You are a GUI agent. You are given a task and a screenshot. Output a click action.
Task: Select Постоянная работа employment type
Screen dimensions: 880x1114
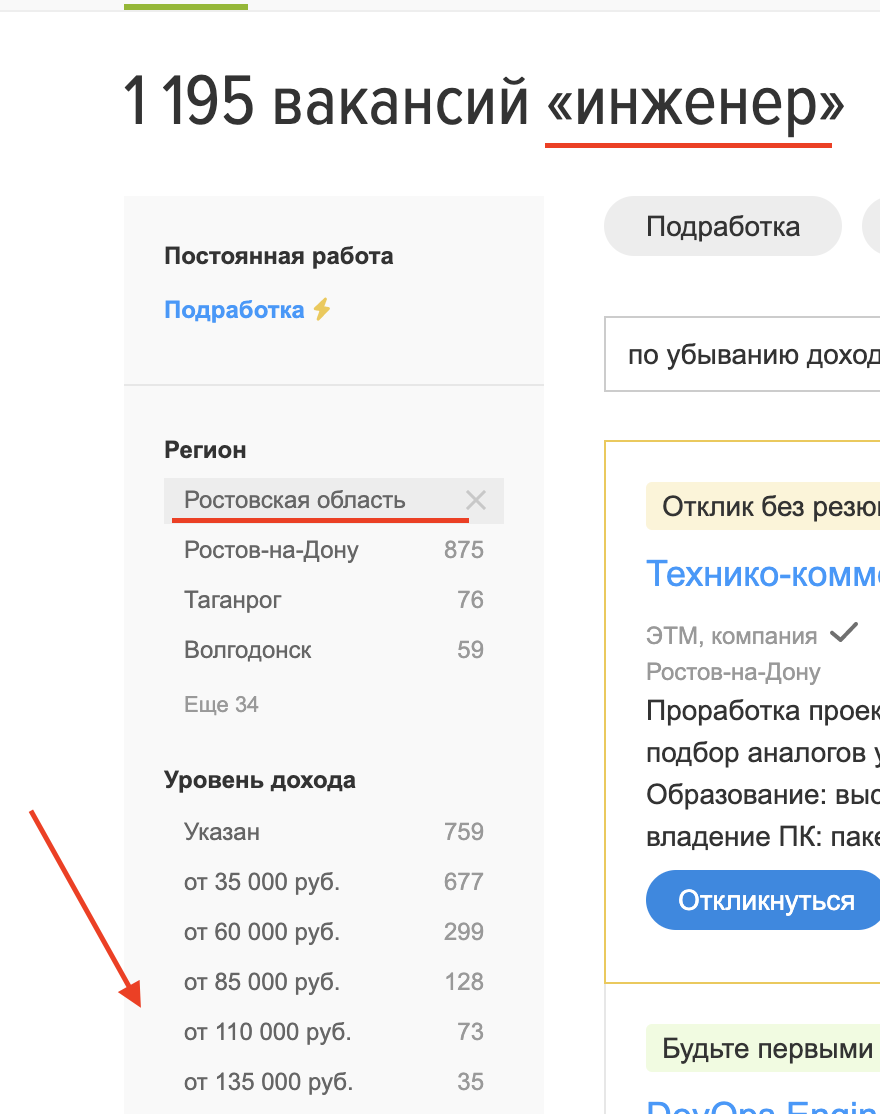[278, 256]
